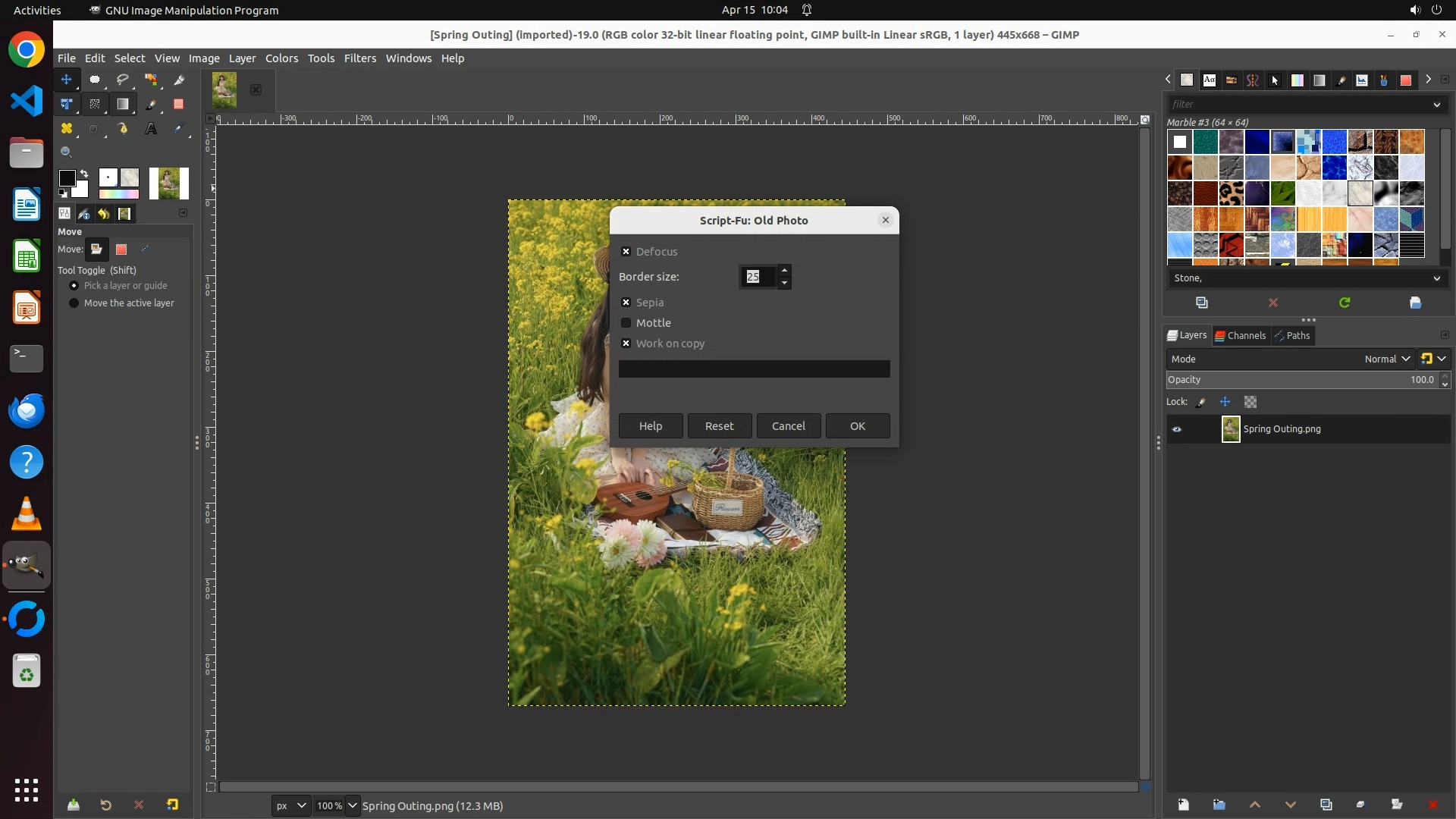Create a new layer in Layers panel
1456x819 pixels.
1183,805
